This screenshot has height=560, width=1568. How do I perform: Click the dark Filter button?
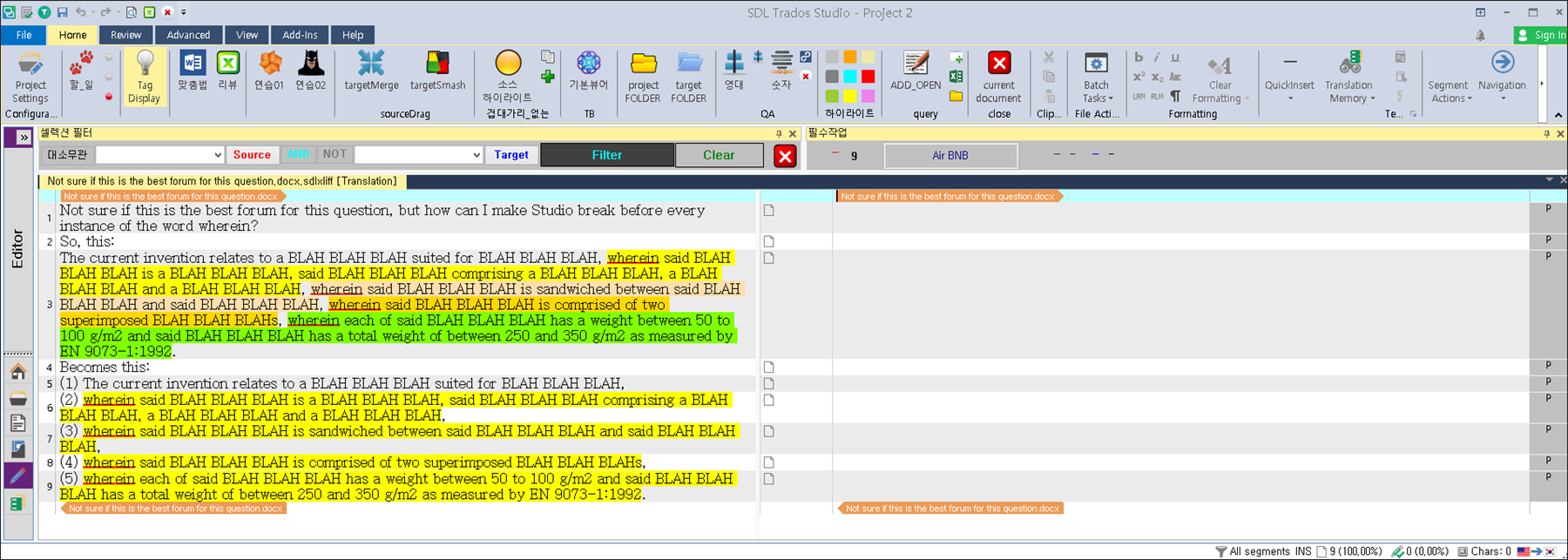(x=607, y=155)
